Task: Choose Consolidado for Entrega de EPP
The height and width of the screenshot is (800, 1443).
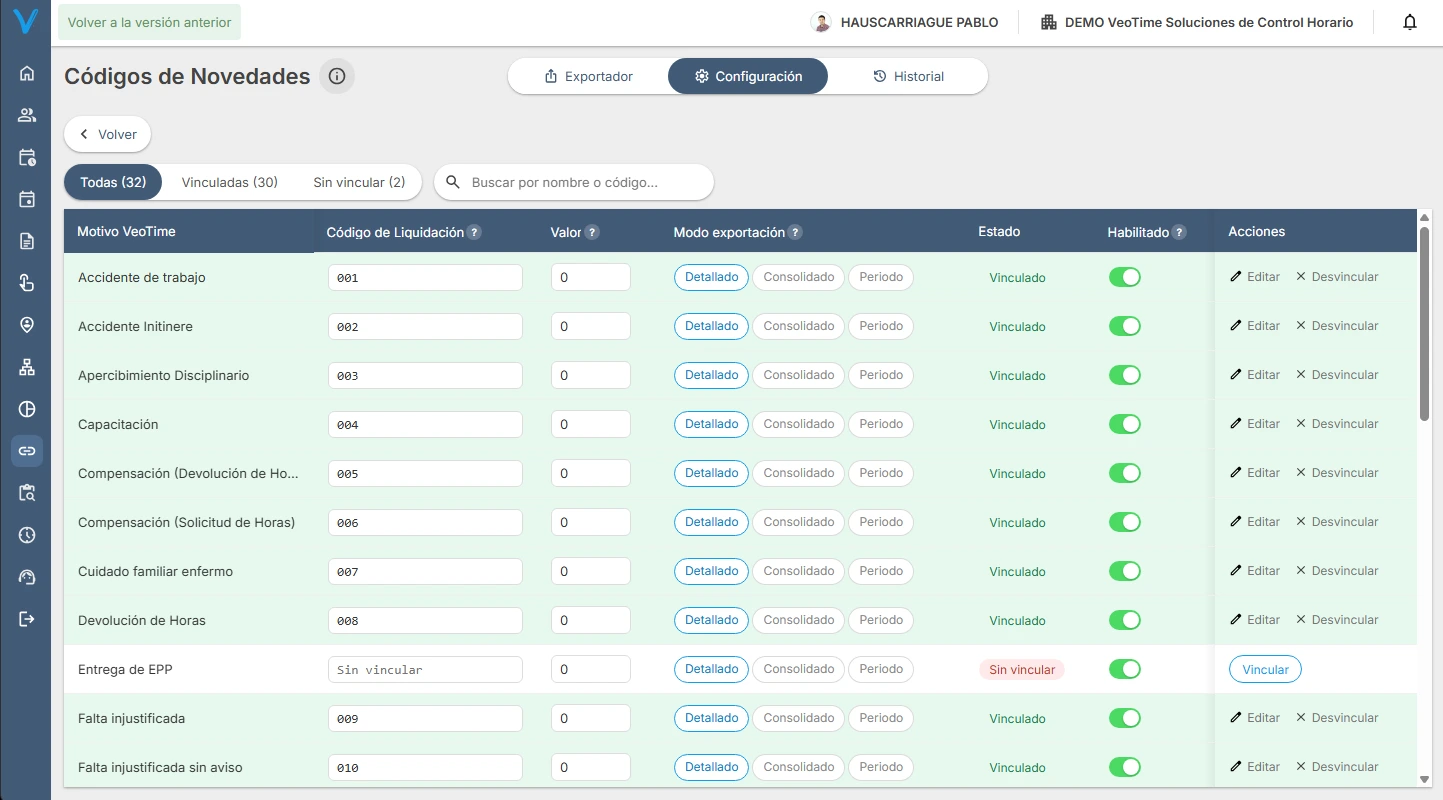Action: tap(798, 669)
